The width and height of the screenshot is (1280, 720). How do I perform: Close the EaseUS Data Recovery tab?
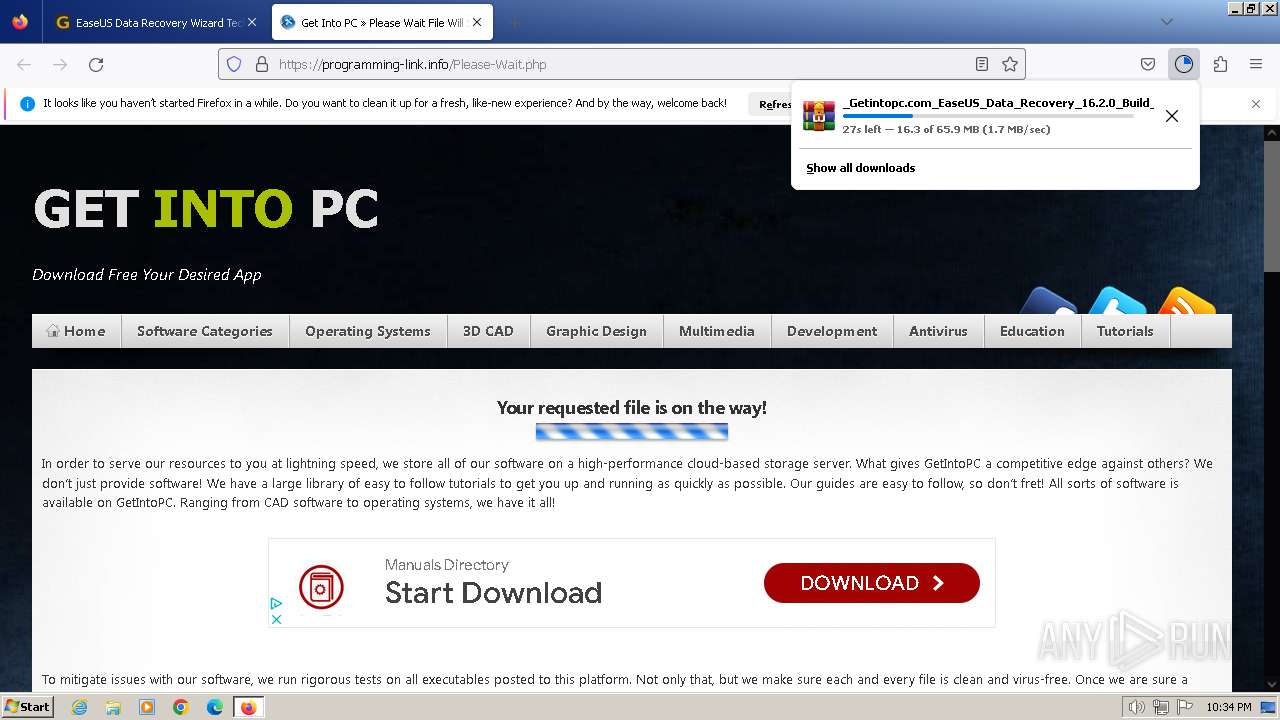click(x=252, y=22)
